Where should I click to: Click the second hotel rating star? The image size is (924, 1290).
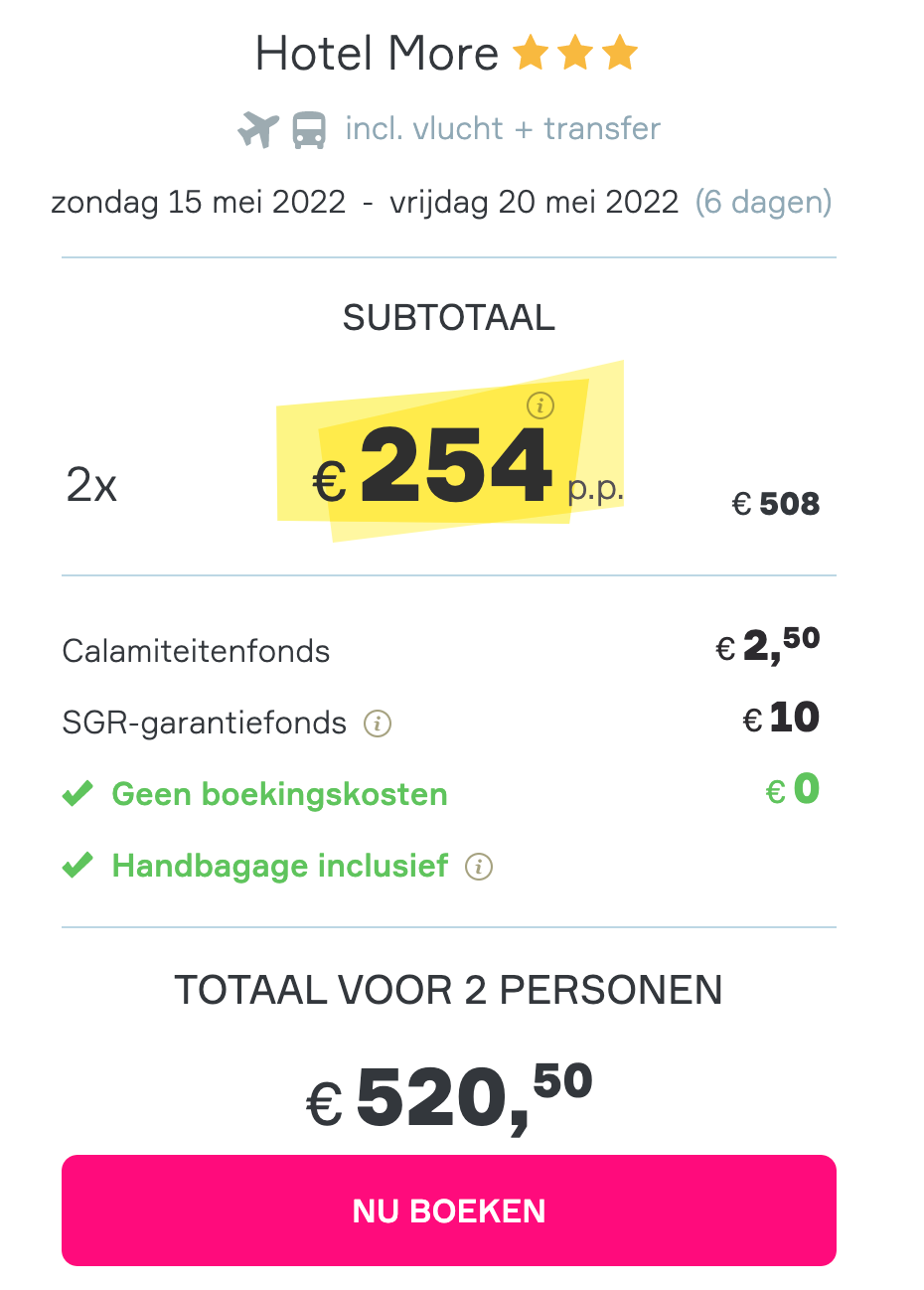tap(575, 53)
